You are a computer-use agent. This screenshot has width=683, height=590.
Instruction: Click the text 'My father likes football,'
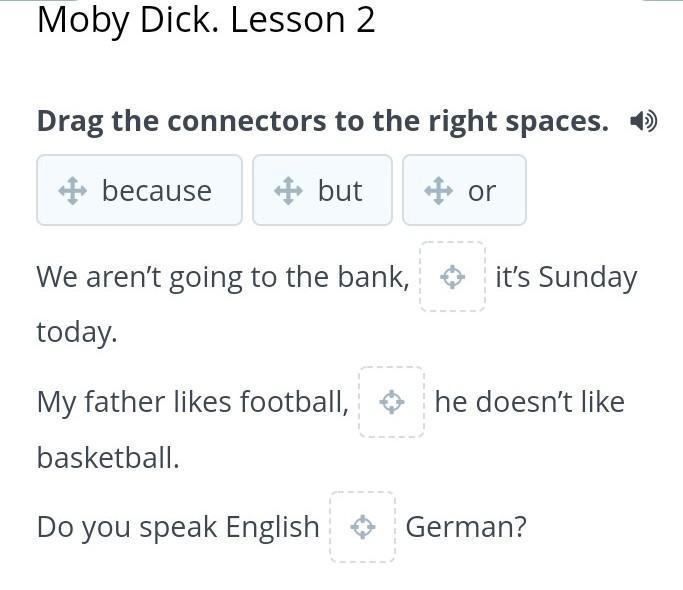(193, 402)
